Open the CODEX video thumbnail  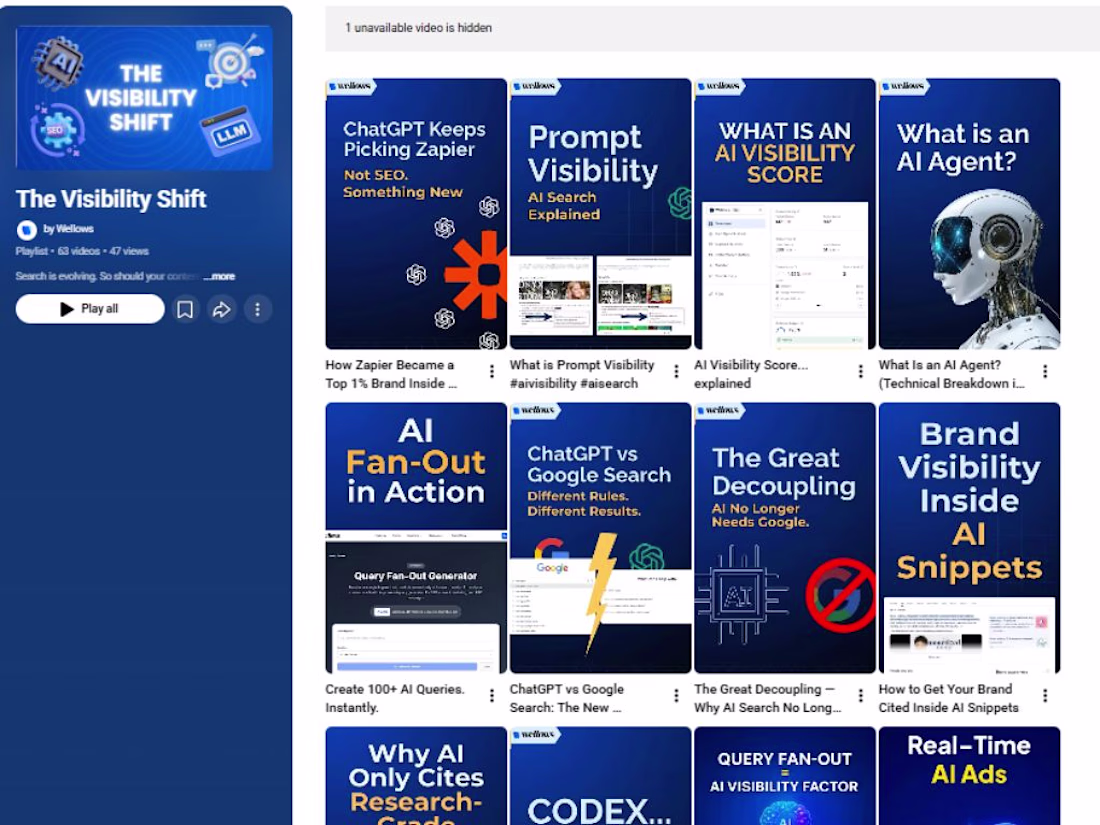click(601, 776)
